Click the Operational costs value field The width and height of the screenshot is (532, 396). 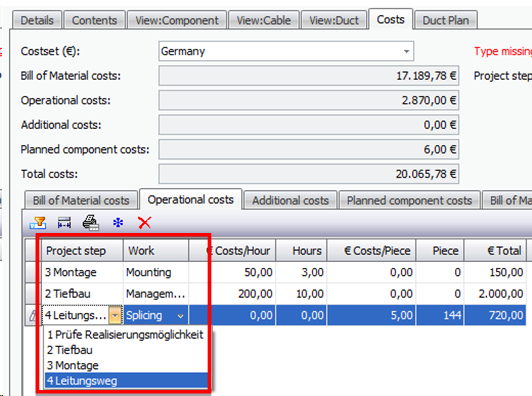pos(309,100)
